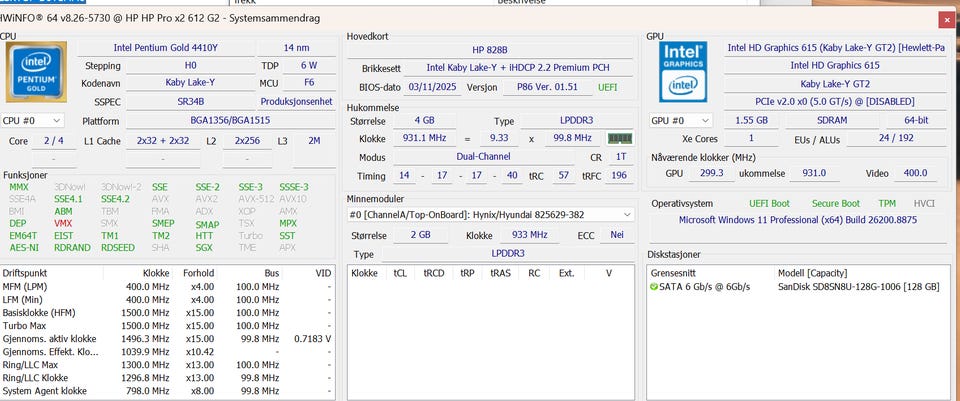Click the 1.55 GB GPU memory field
Image resolution: width=960 pixels, height=401 pixels.
coord(751,121)
